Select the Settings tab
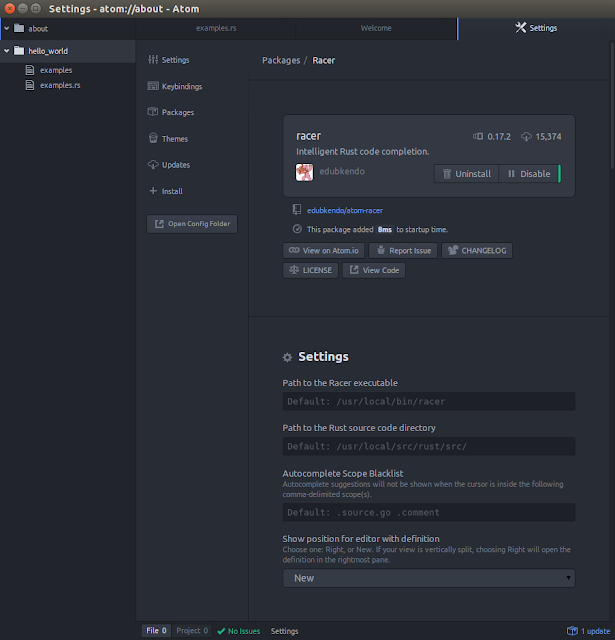This screenshot has height=640, width=615. tap(535, 28)
